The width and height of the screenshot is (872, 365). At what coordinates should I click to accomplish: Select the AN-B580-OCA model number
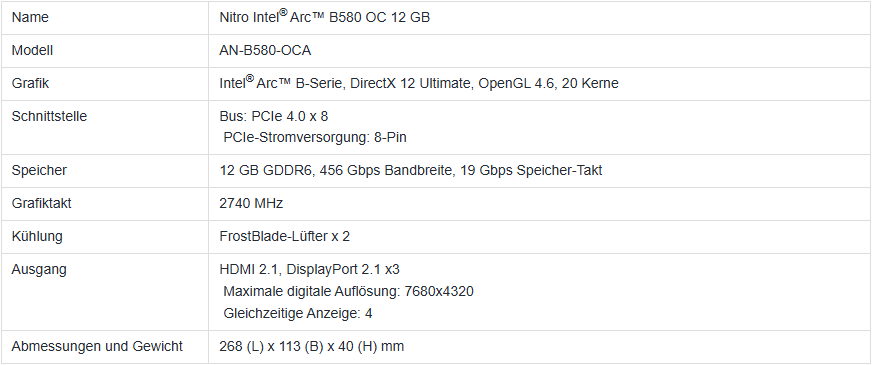point(265,51)
